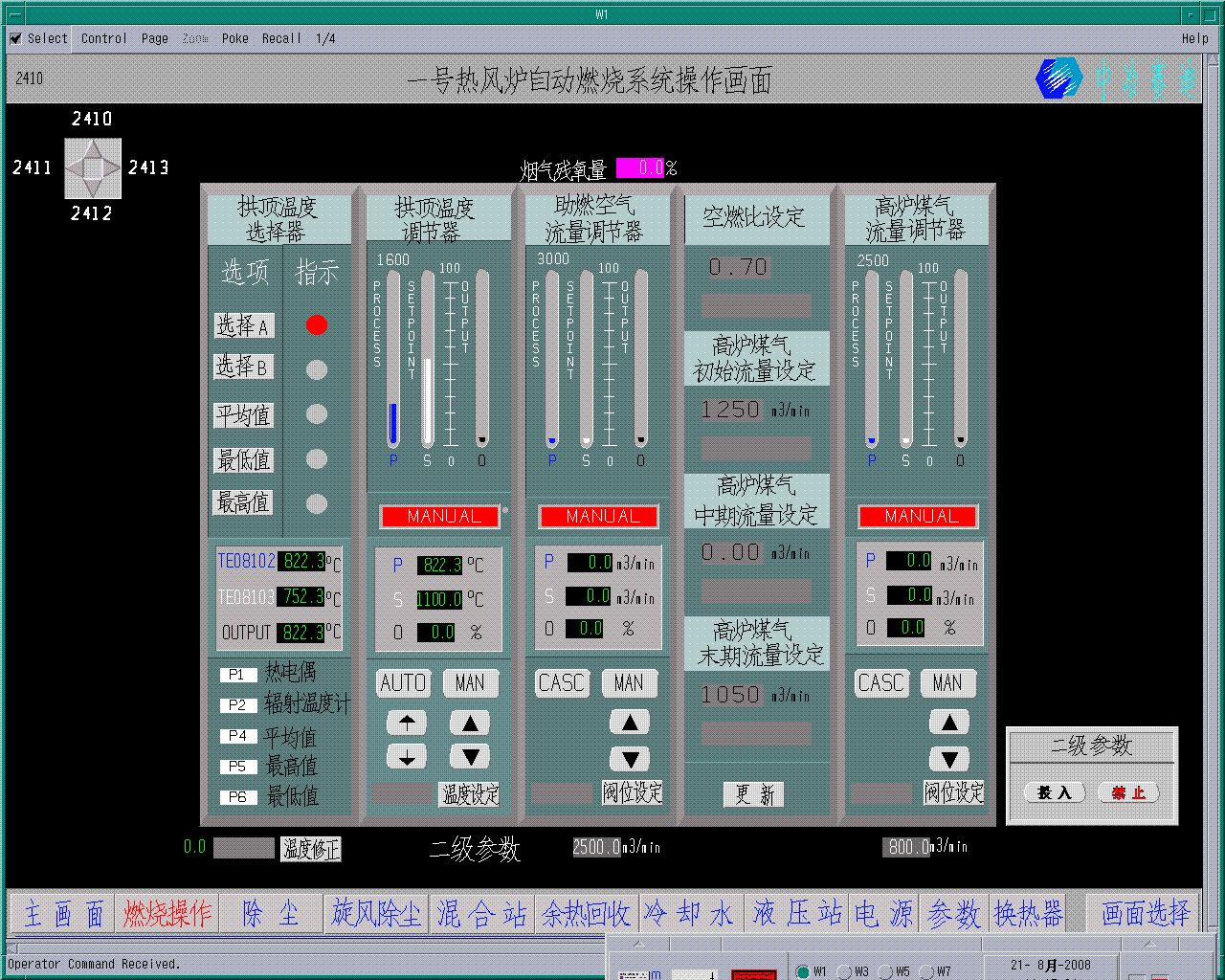Set 助燃空气 regulator to CASC mode
1225x980 pixels.
(x=561, y=682)
